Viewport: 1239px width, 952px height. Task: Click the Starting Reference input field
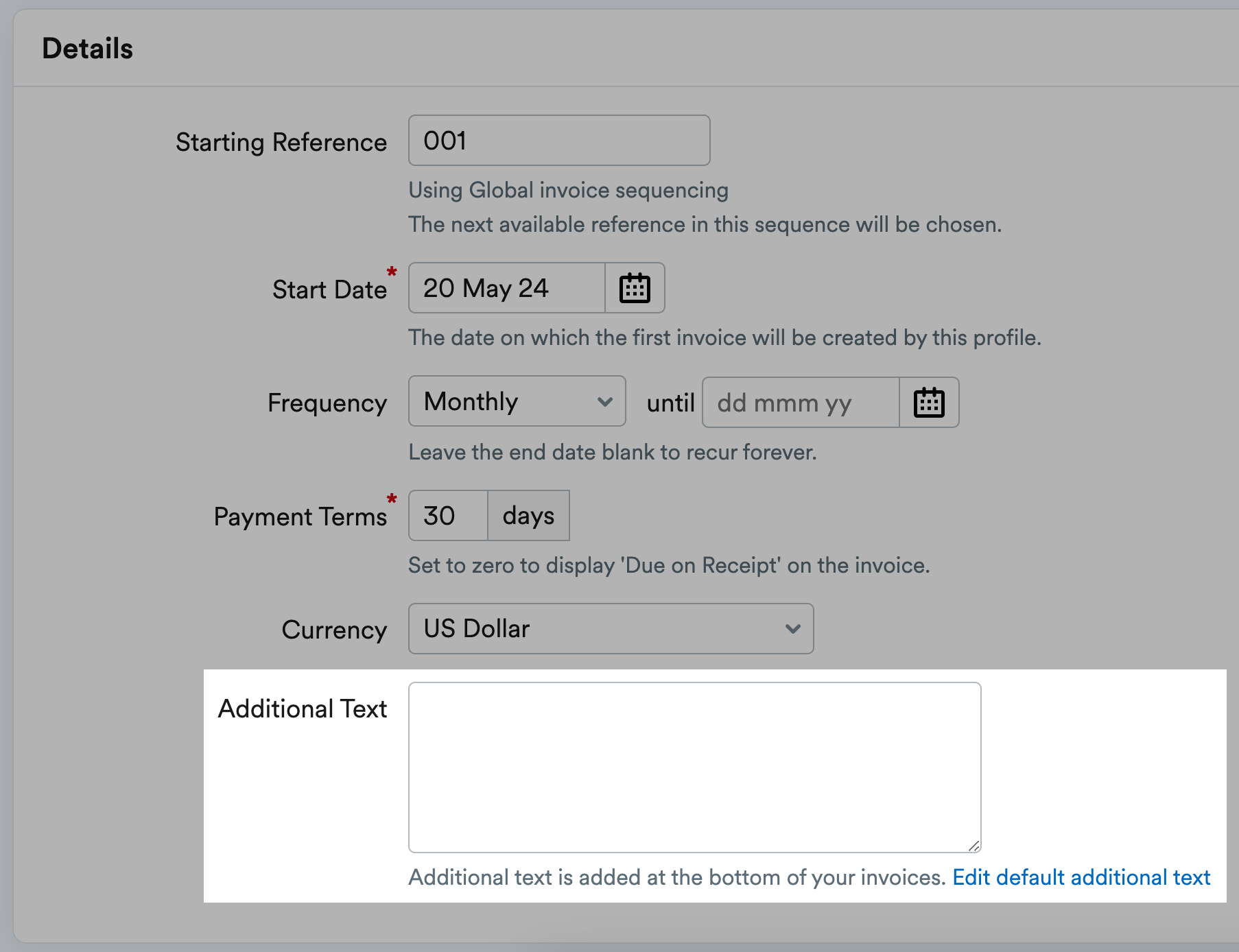[x=559, y=141]
